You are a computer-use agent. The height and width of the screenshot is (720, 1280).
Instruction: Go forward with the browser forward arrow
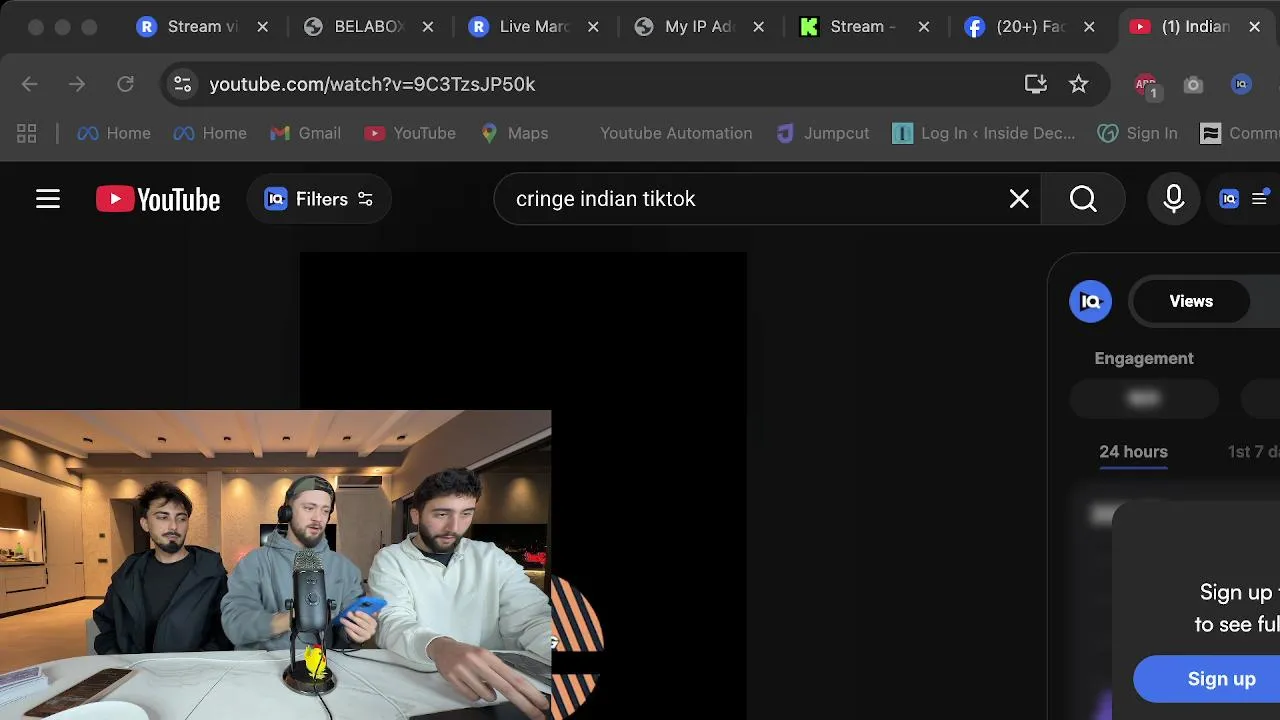coord(77,84)
